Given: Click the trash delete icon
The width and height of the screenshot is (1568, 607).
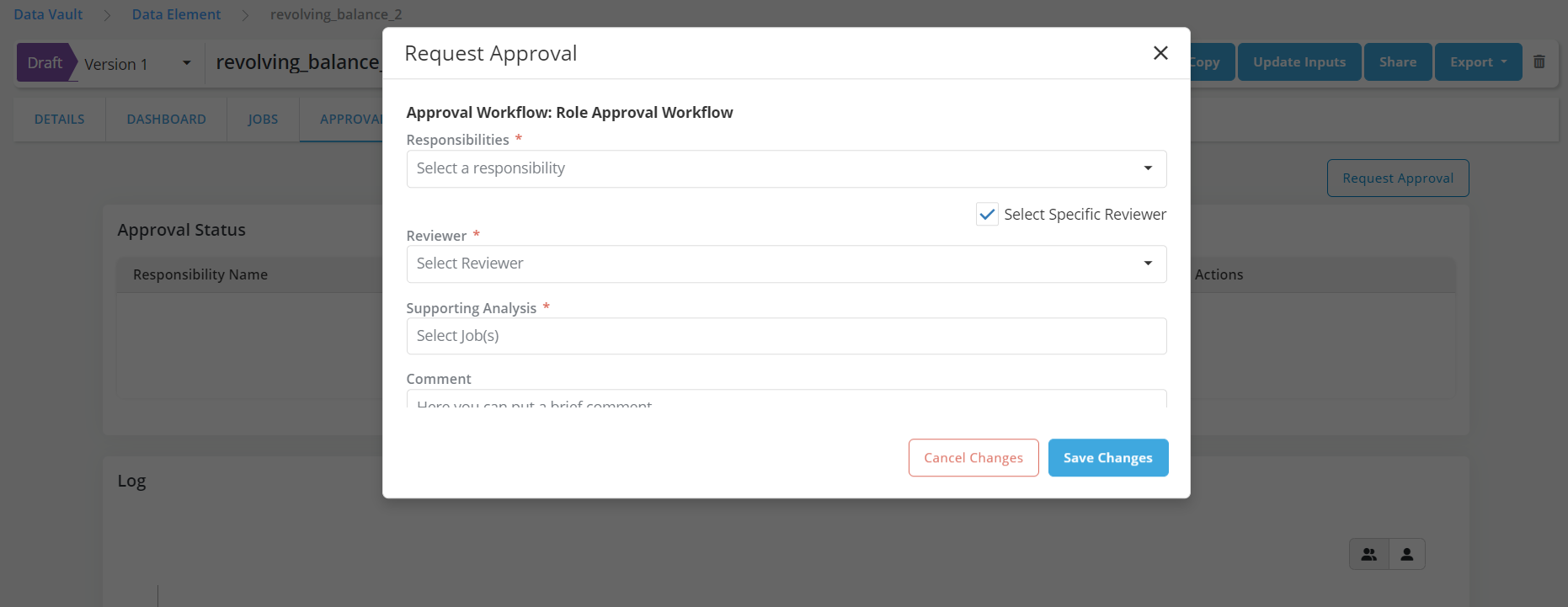Looking at the screenshot, I should point(1539,61).
